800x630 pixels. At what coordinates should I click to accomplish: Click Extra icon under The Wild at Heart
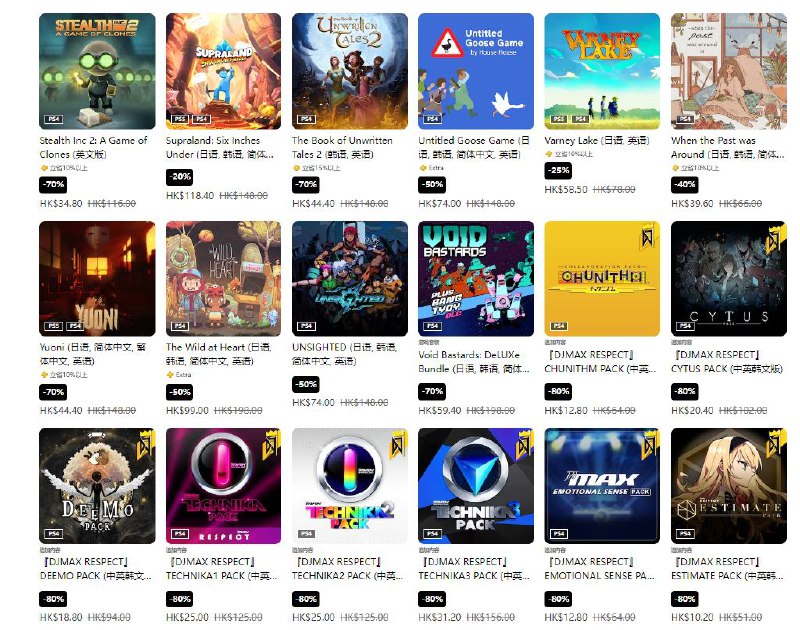point(170,375)
